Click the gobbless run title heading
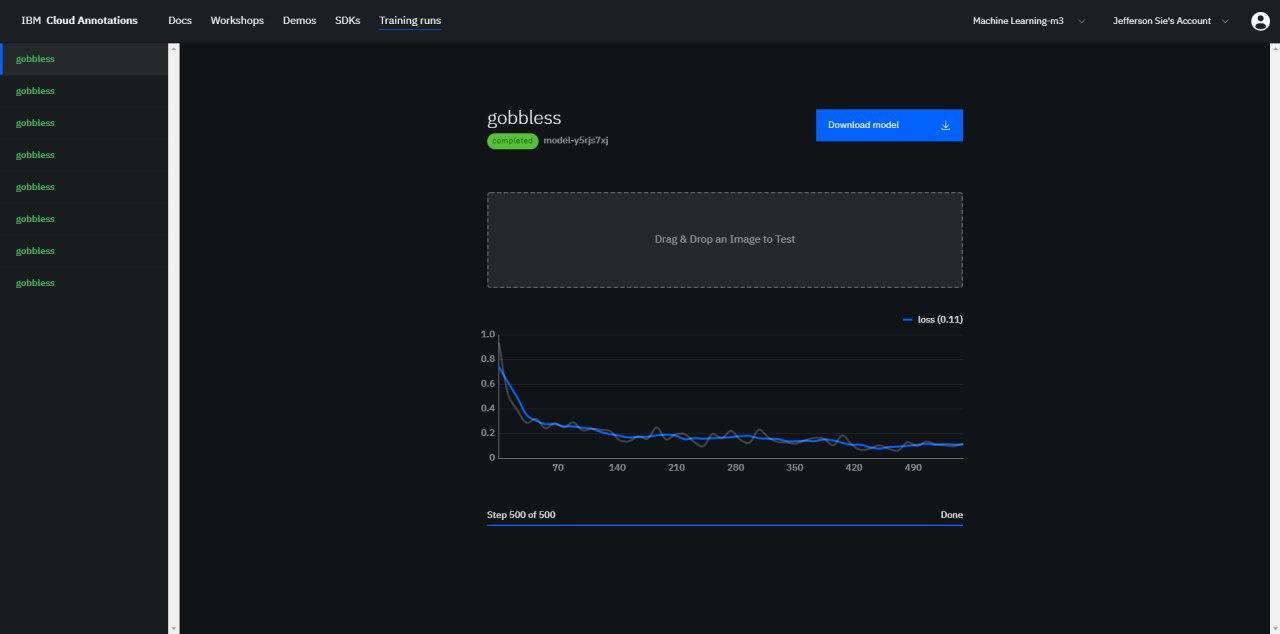Screen dimensions: 1280x634 [524, 118]
